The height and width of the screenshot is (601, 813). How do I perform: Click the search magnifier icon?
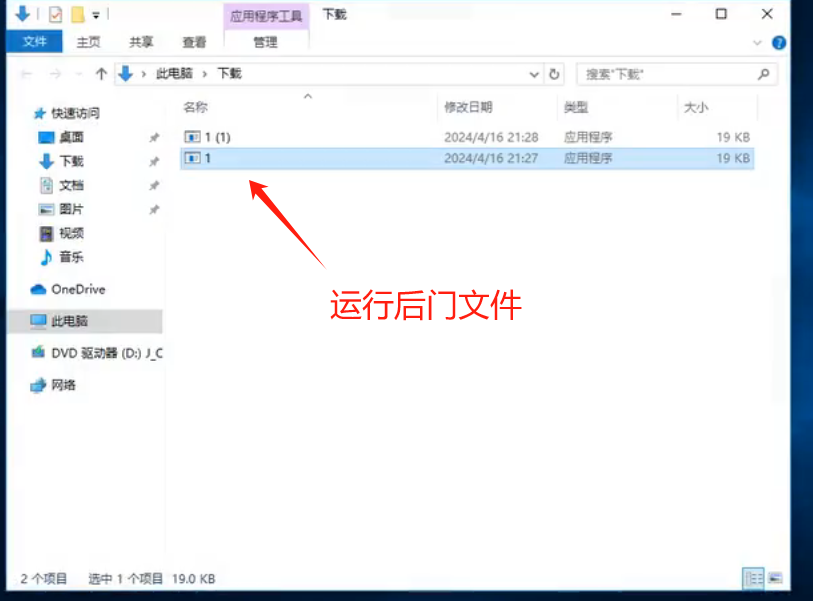pos(763,74)
